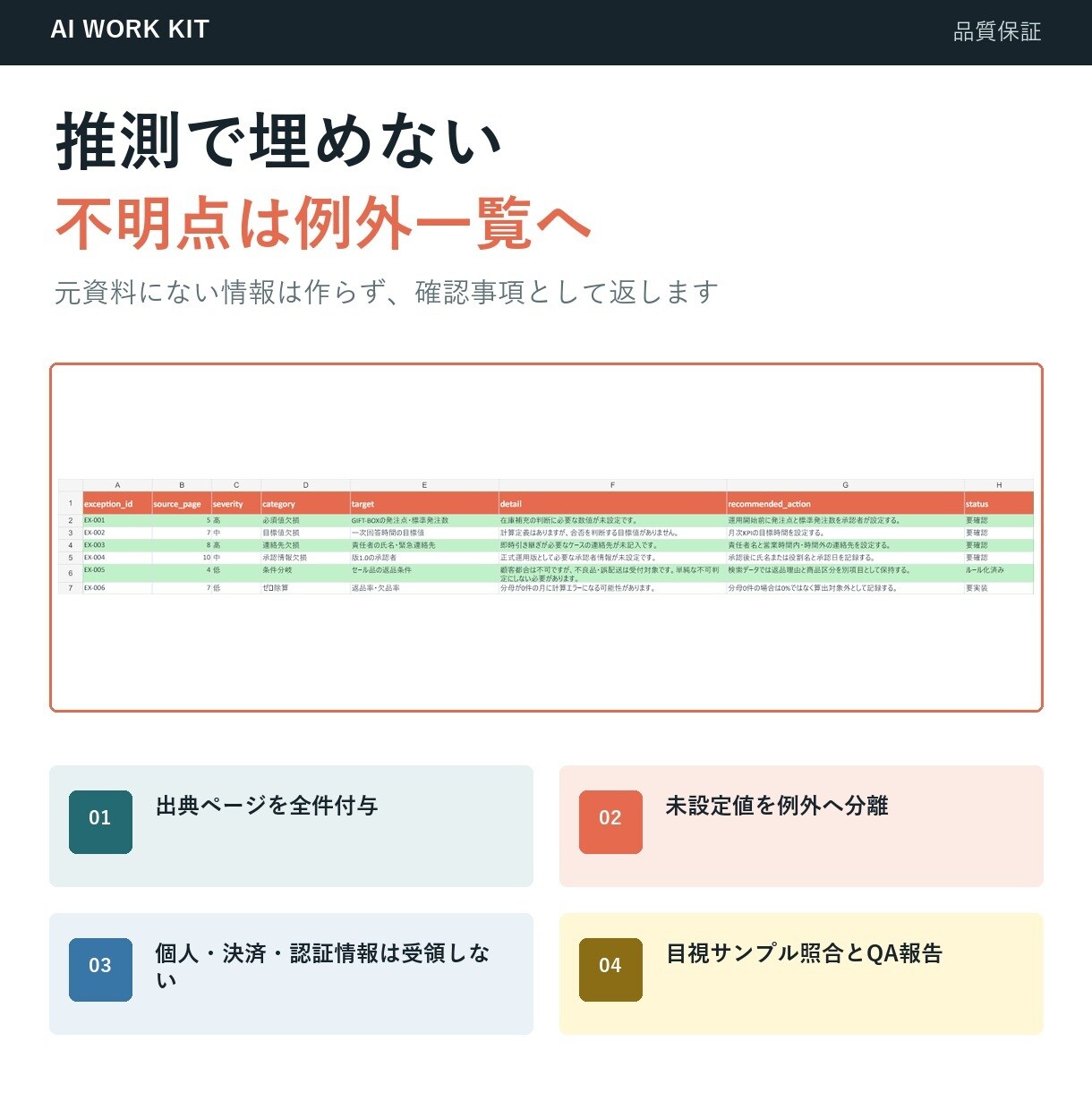Click the detail header cell
The width and height of the screenshot is (1092, 1110).
(x=612, y=503)
